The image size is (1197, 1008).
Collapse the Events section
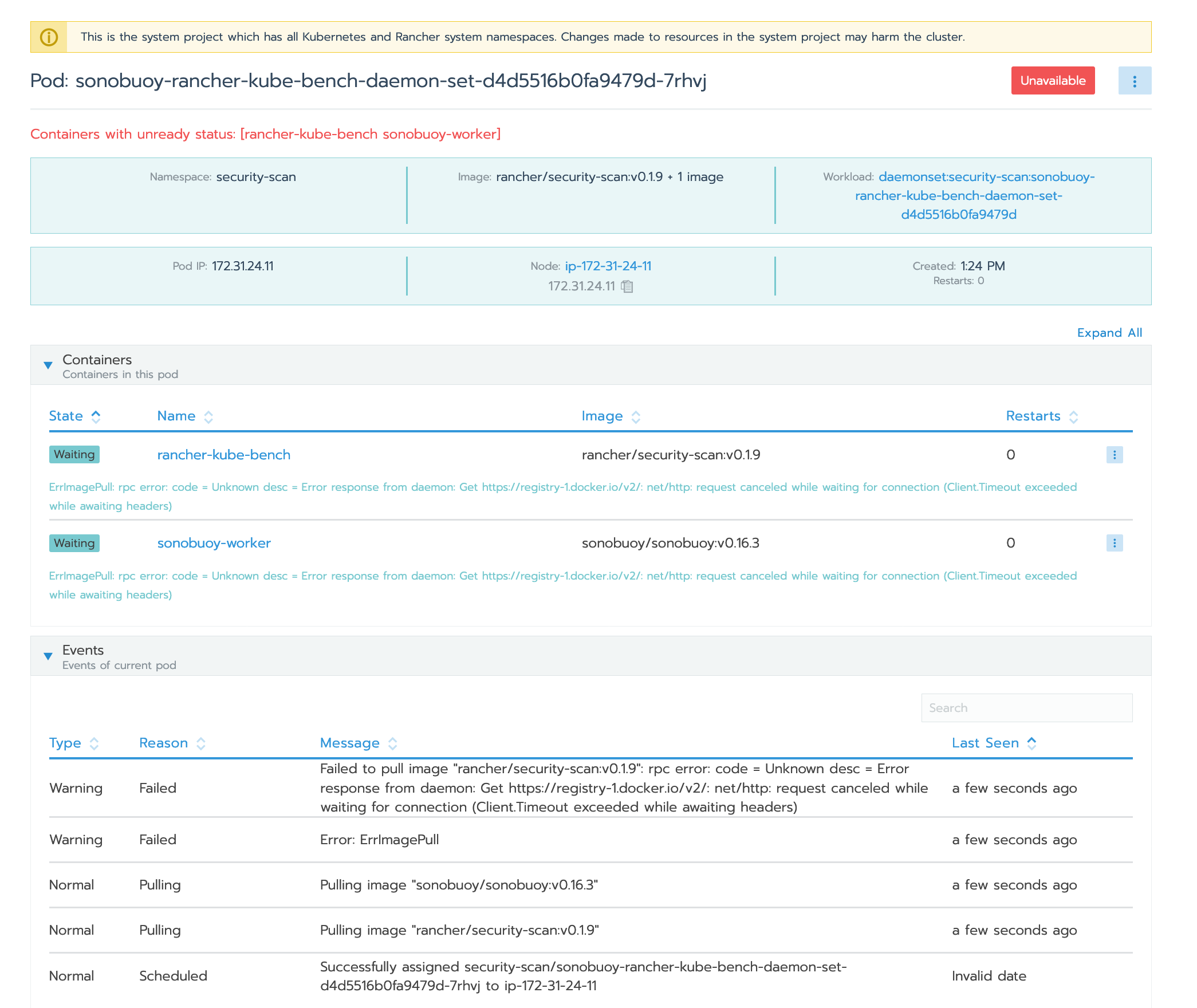48,656
